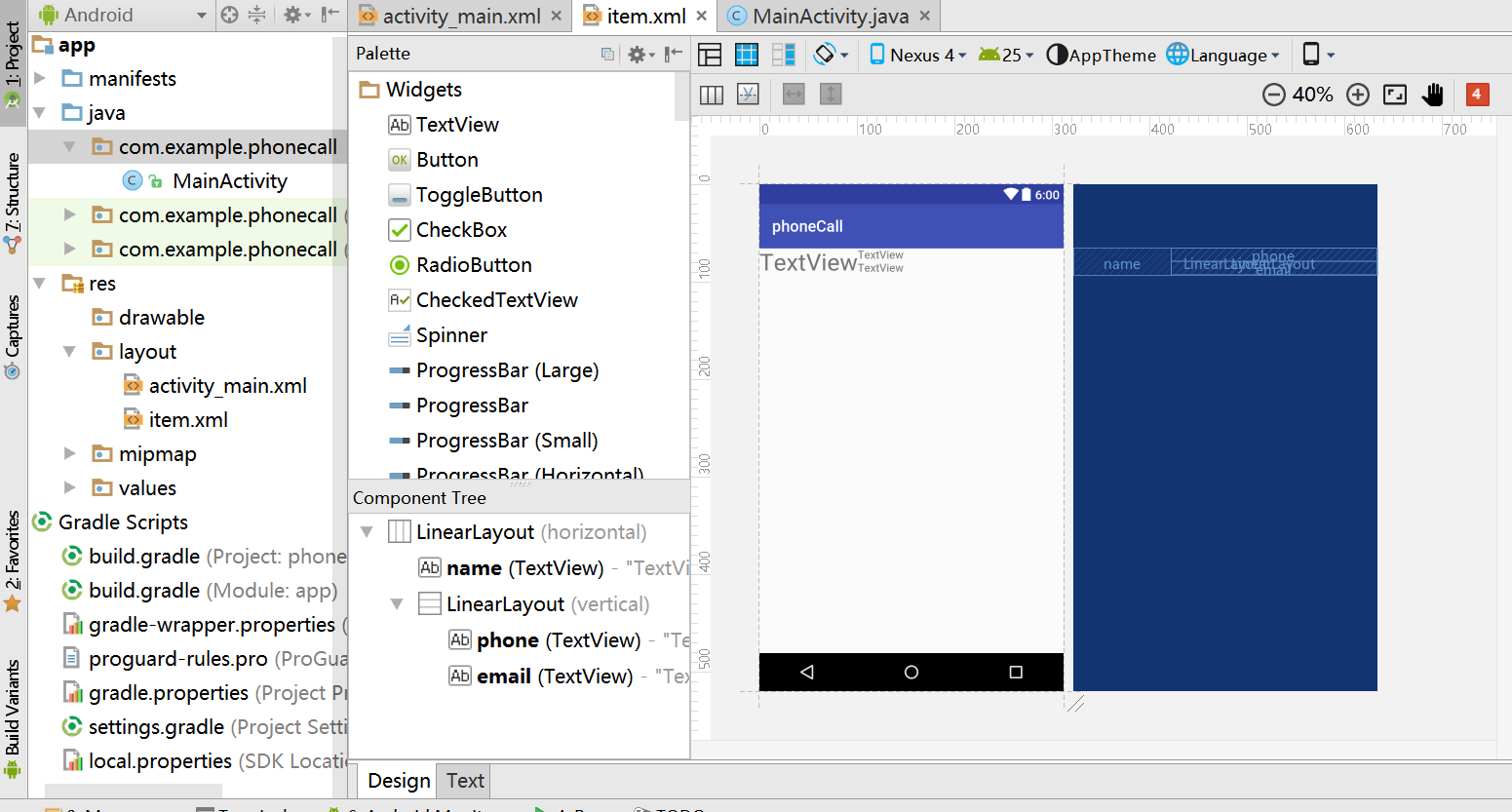Hide the Palette panel with hide icon
1512x812 pixels.
[x=673, y=55]
